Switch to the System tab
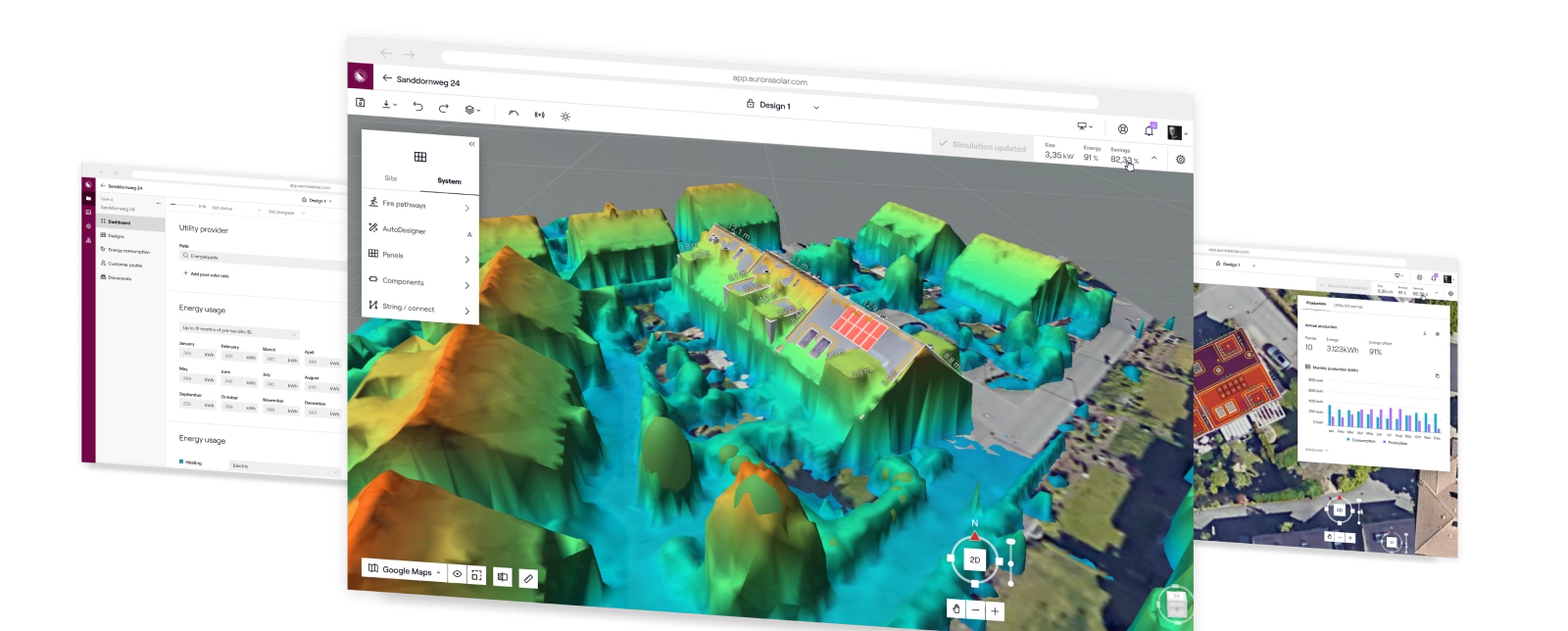 coord(449,181)
